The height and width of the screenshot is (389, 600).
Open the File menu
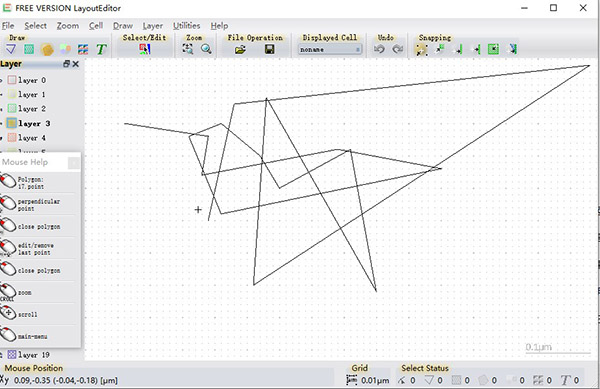pos(8,26)
